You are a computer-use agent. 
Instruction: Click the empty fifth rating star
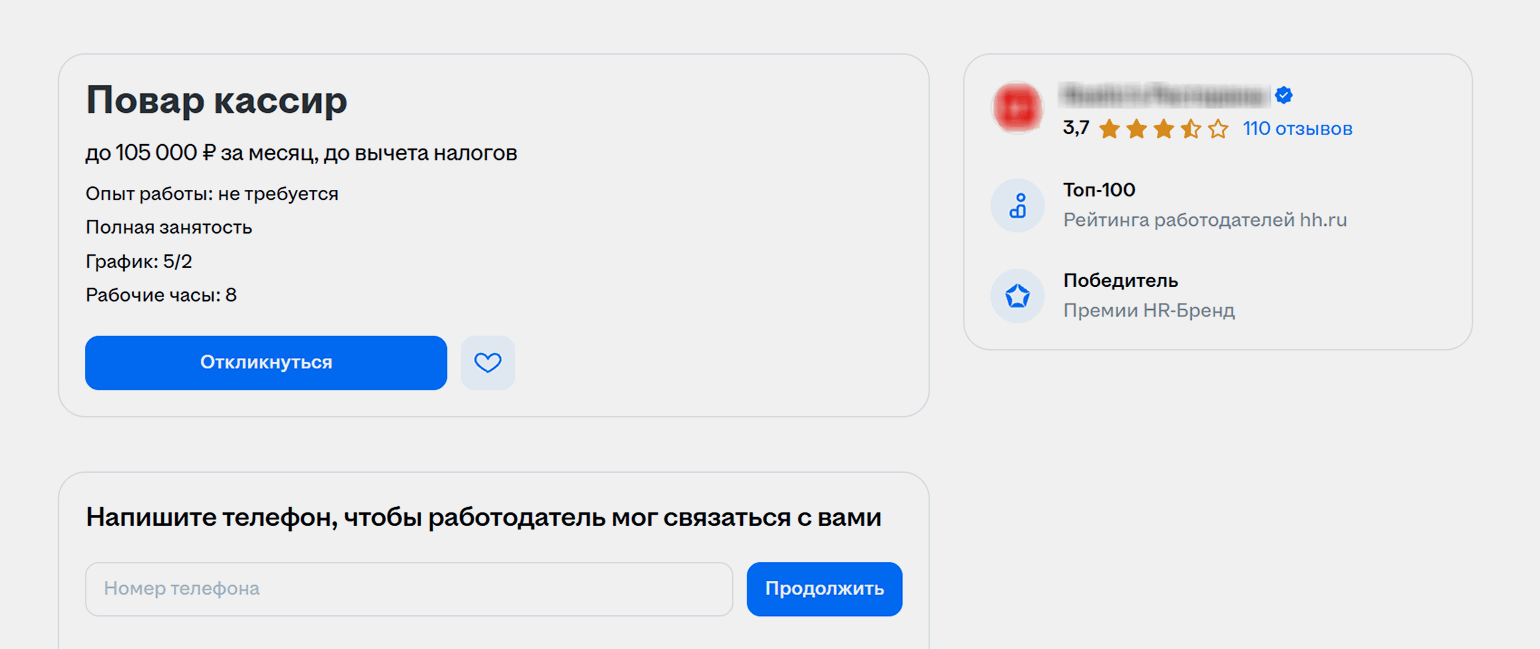point(1217,129)
